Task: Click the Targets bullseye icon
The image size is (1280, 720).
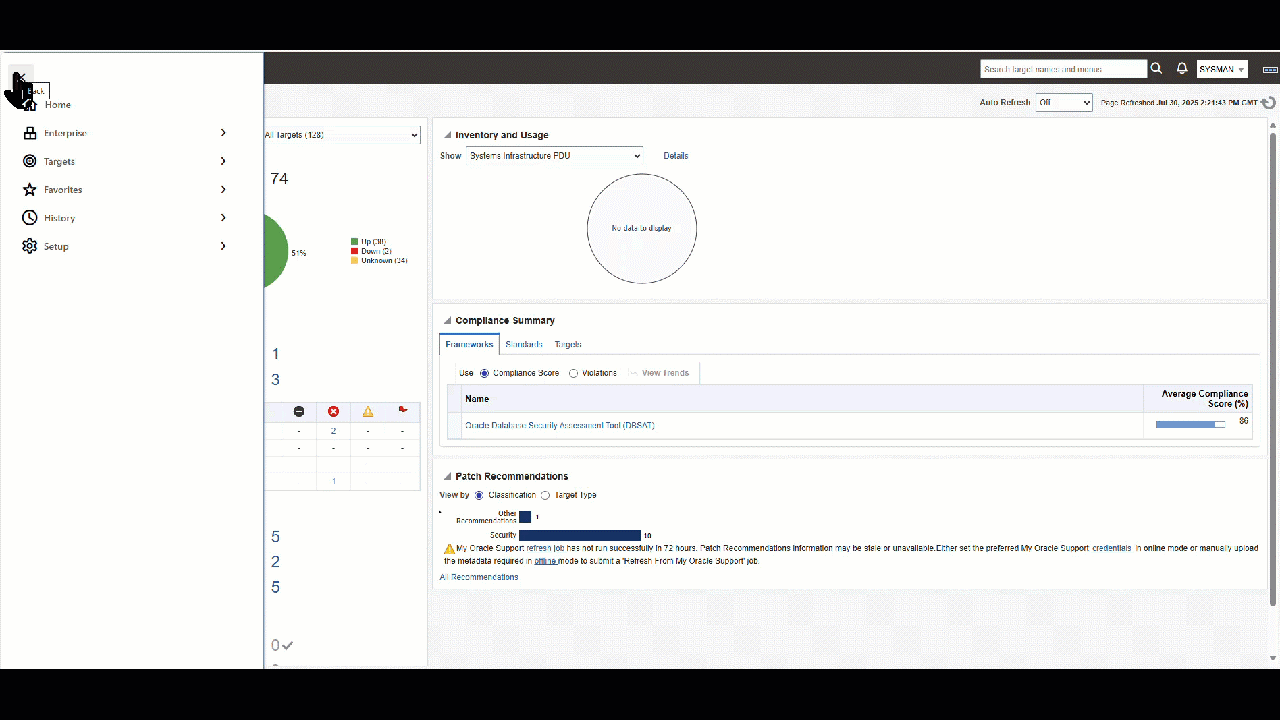Action: tap(30, 161)
